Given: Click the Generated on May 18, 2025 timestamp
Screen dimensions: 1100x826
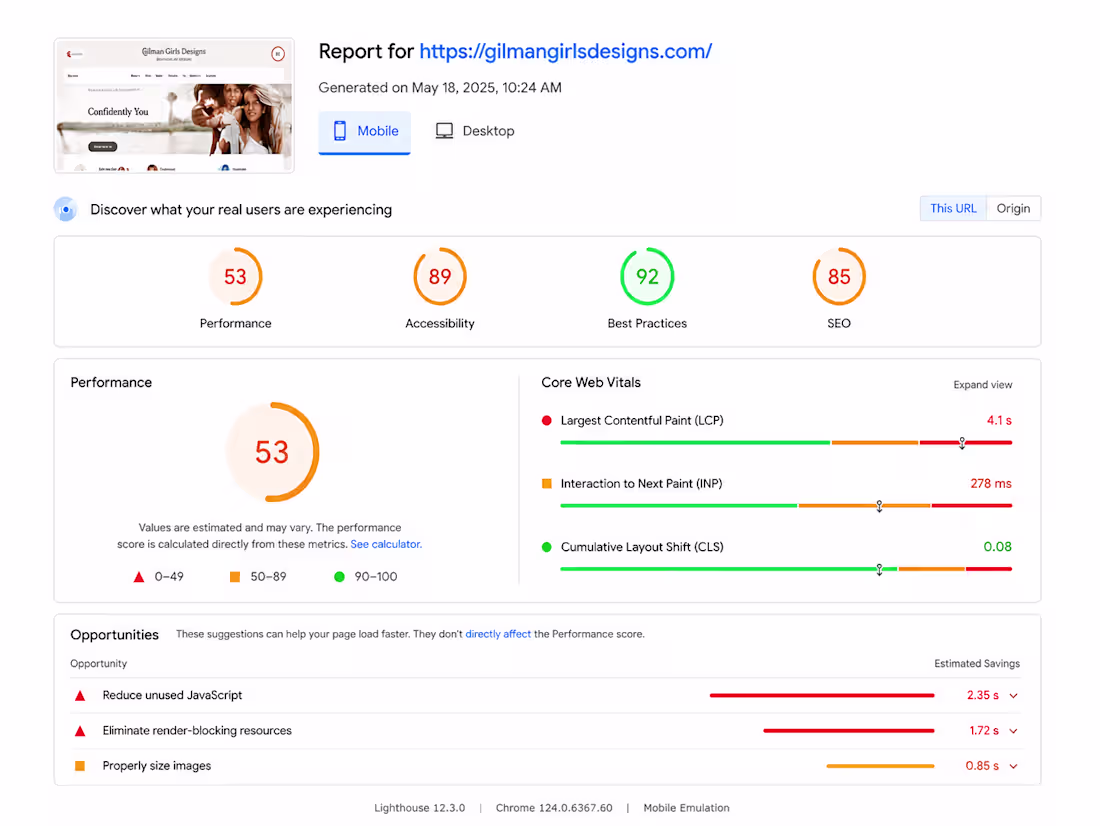Looking at the screenshot, I should 440,88.
